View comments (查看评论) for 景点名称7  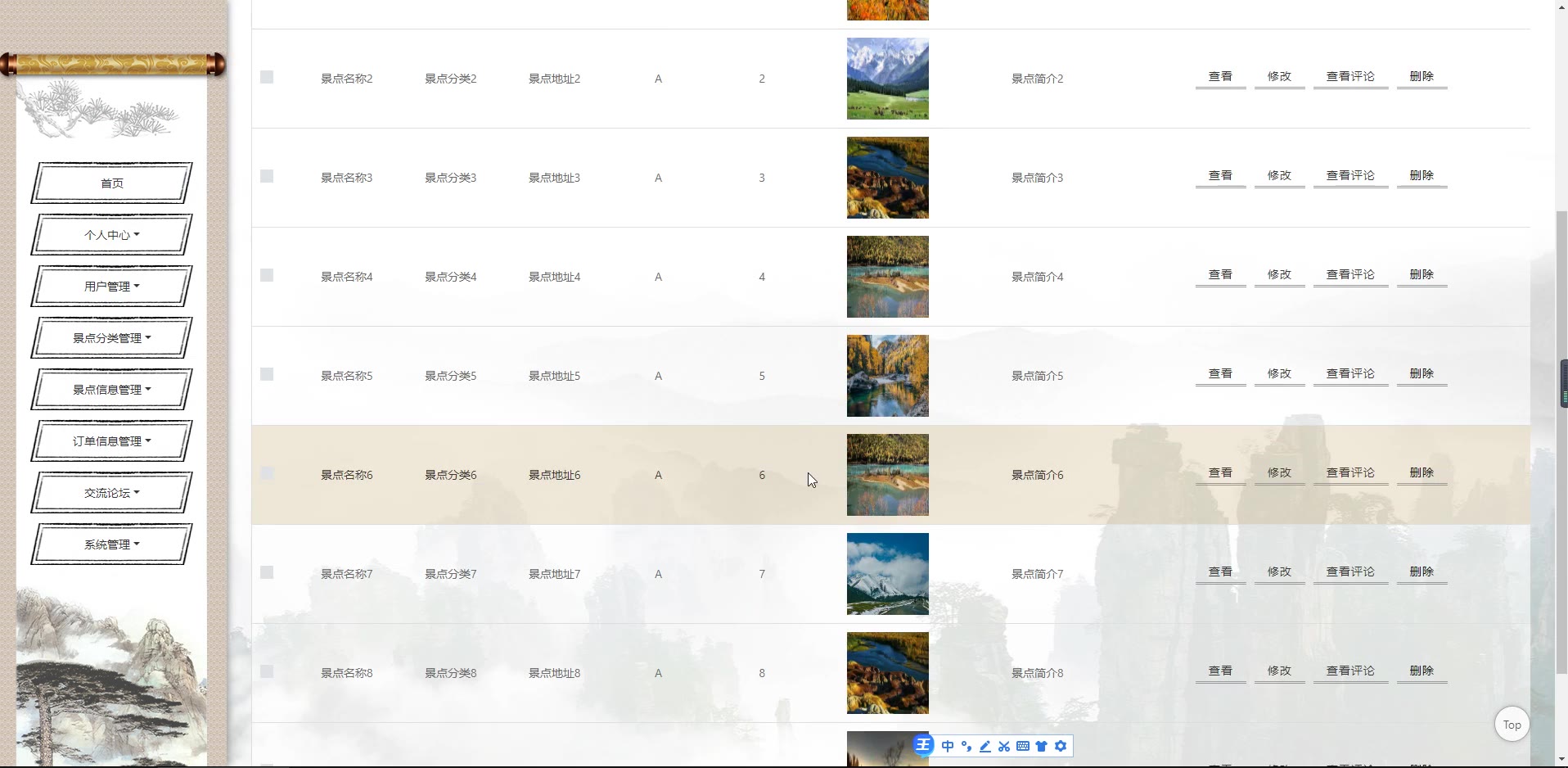(x=1350, y=572)
